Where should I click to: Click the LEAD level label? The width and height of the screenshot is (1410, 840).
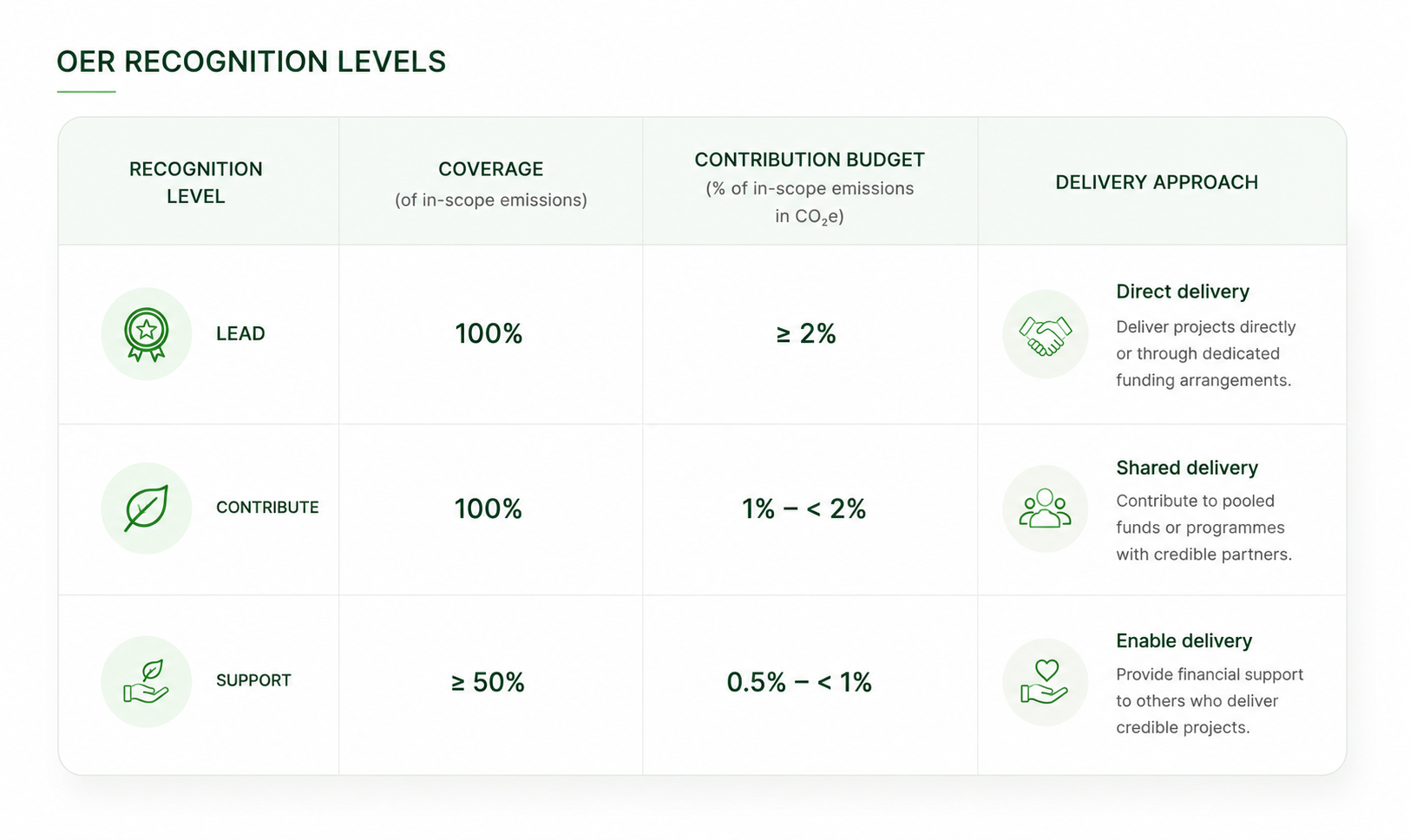(240, 334)
